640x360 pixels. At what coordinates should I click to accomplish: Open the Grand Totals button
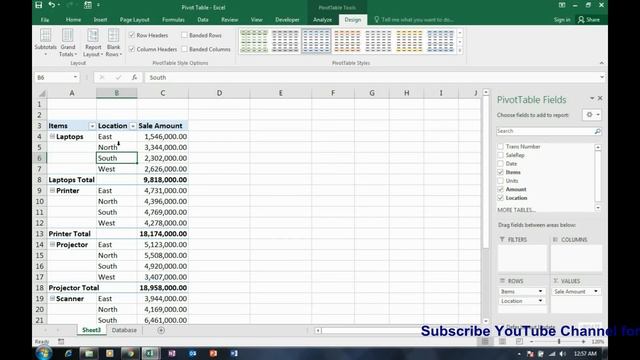(x=68, y=43)
